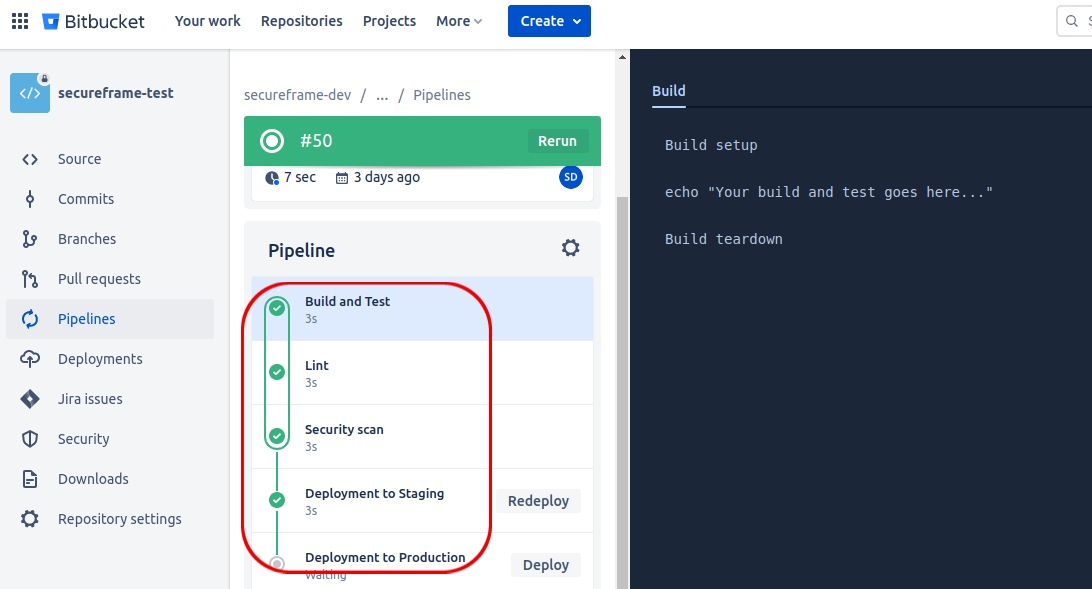Click the Bitbucket logo

coord(93,22)
